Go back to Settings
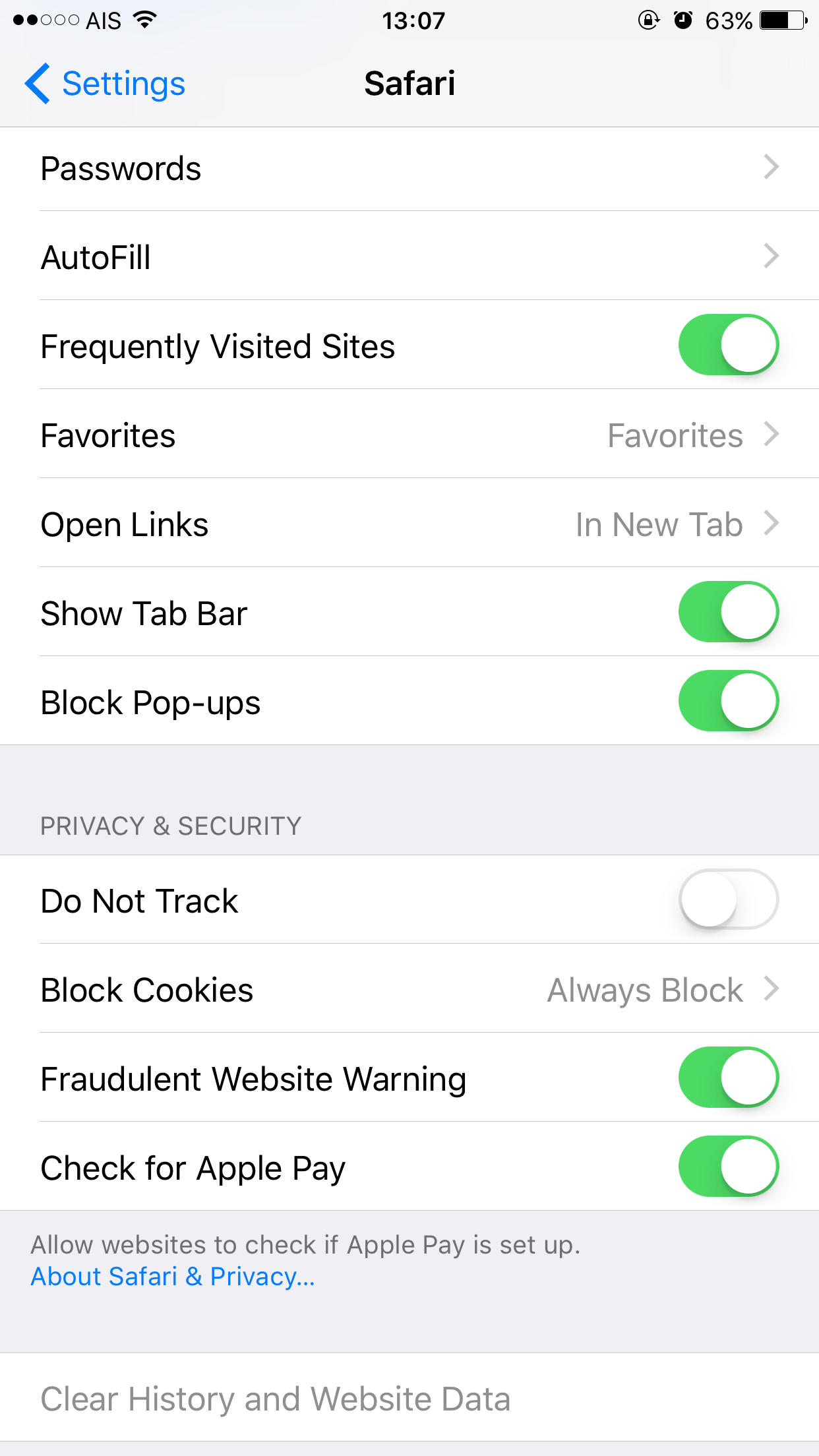 click(x=106, y=84)
